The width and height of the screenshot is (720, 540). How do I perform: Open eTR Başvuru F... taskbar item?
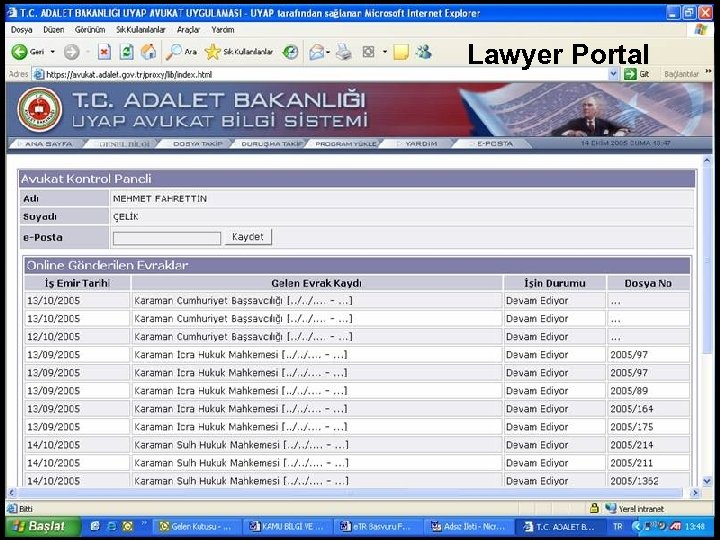379,526
